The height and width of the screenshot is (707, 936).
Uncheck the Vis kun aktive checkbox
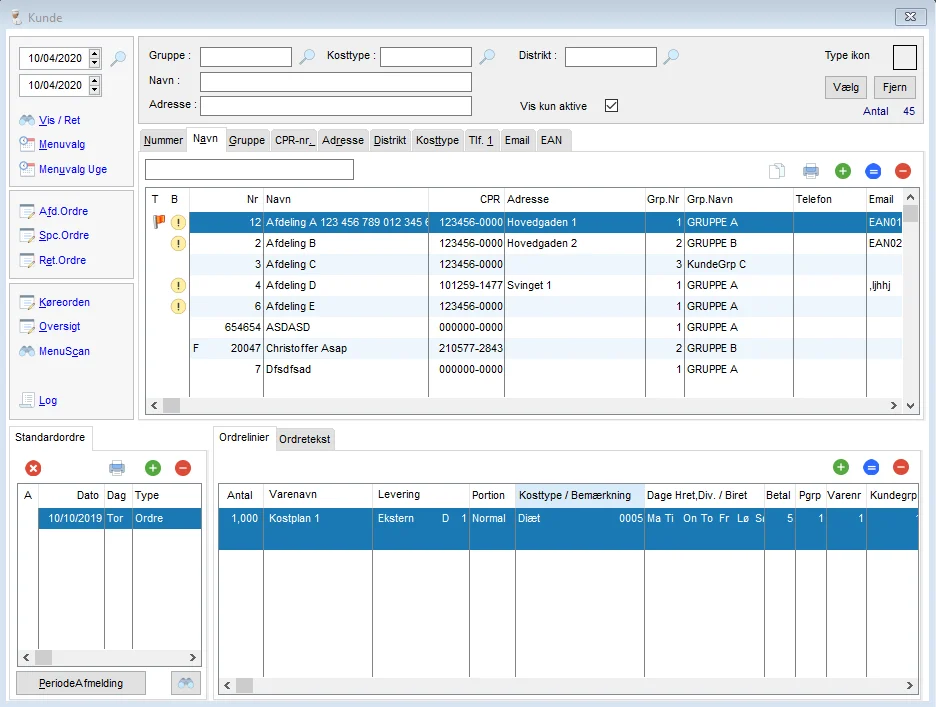point(612,106)
